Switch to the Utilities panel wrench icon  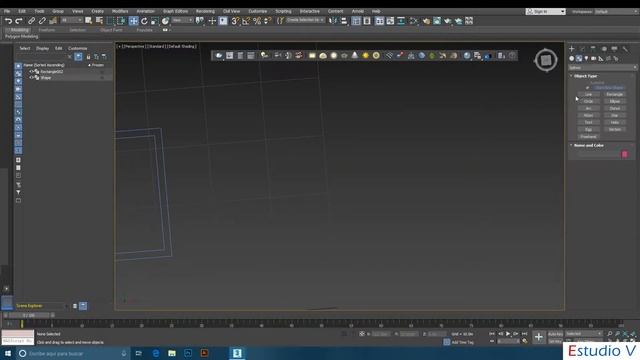(x=625, y=49)
